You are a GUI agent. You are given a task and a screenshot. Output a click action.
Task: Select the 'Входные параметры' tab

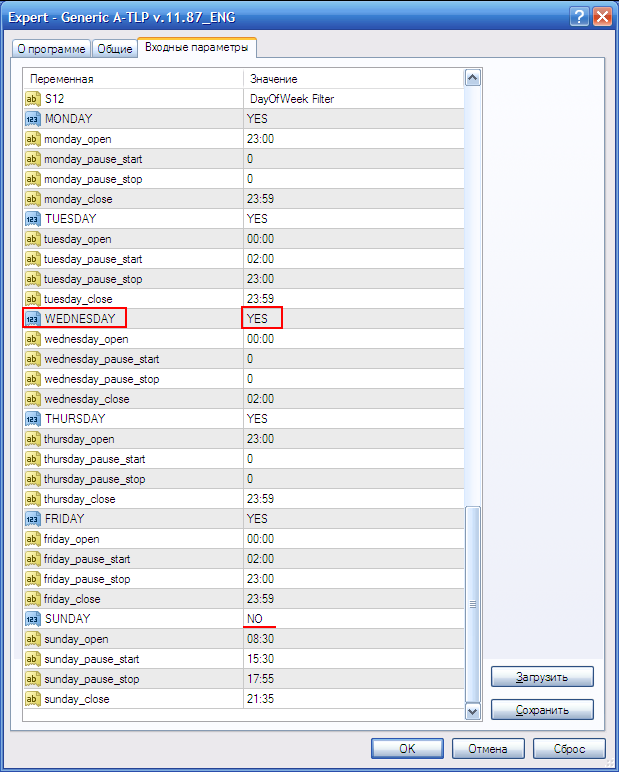click(196, 47)
